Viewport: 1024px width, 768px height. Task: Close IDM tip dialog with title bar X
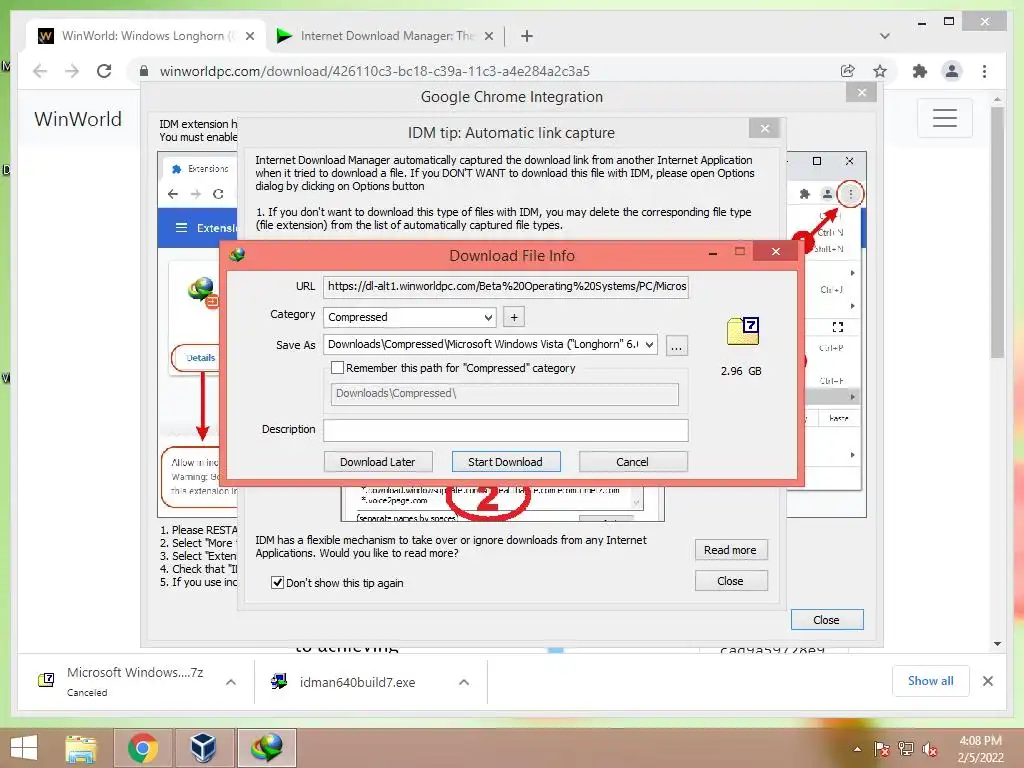point(765,128)
